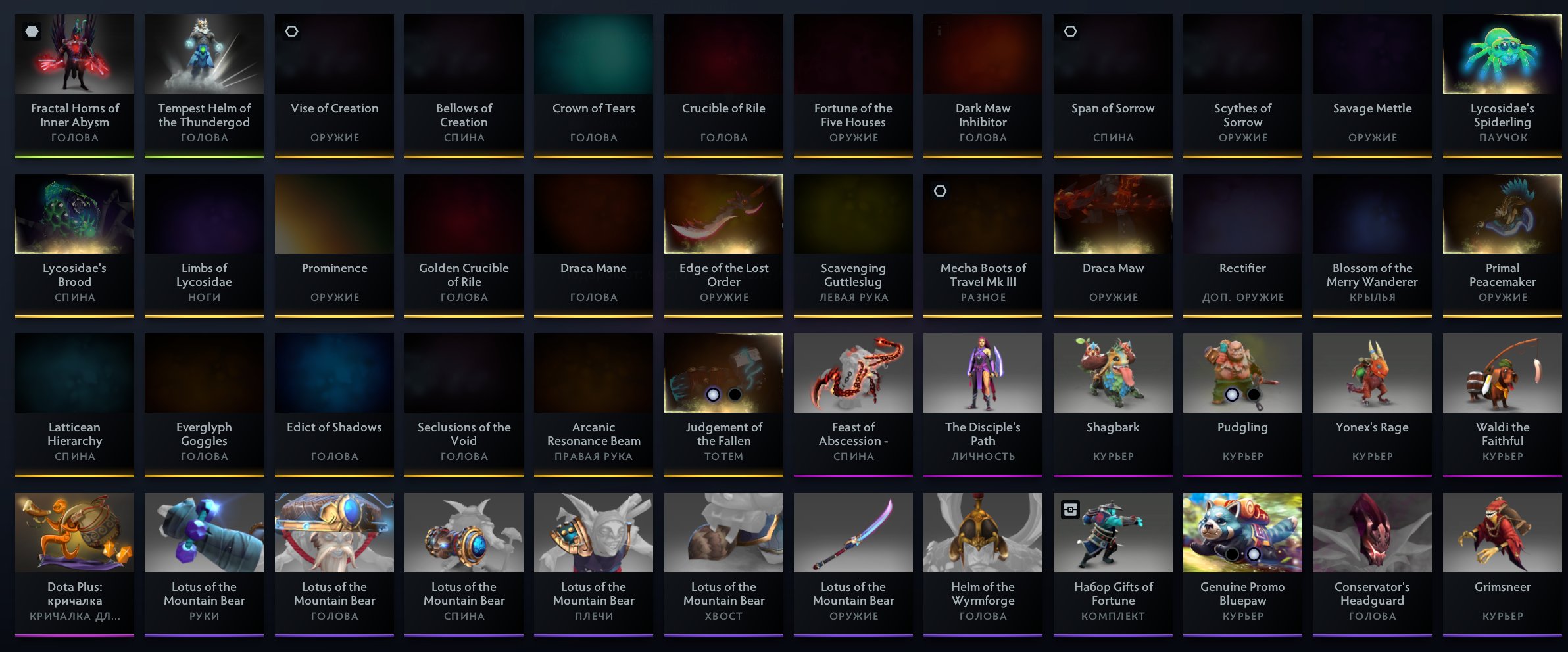Select white style dot on Pudgling courier

click(x=1233, y=394)
